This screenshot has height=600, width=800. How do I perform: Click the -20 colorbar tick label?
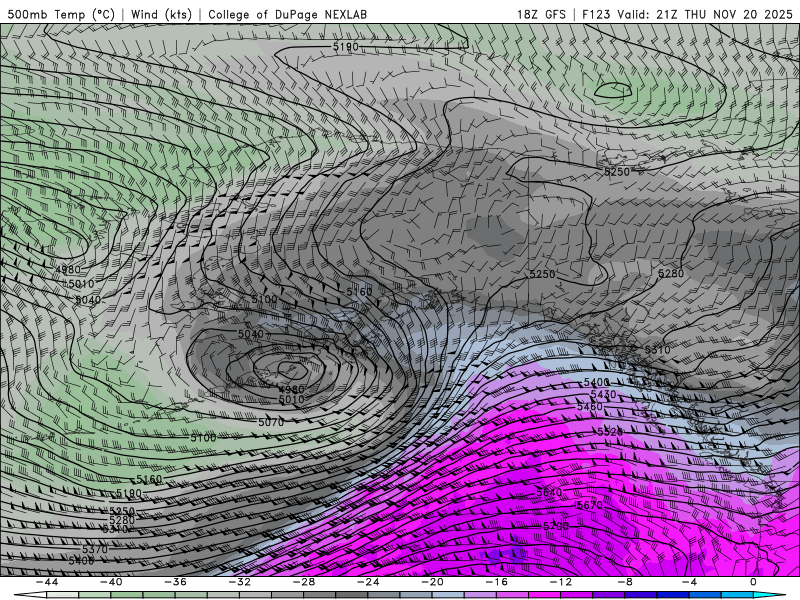click(432, 582)
